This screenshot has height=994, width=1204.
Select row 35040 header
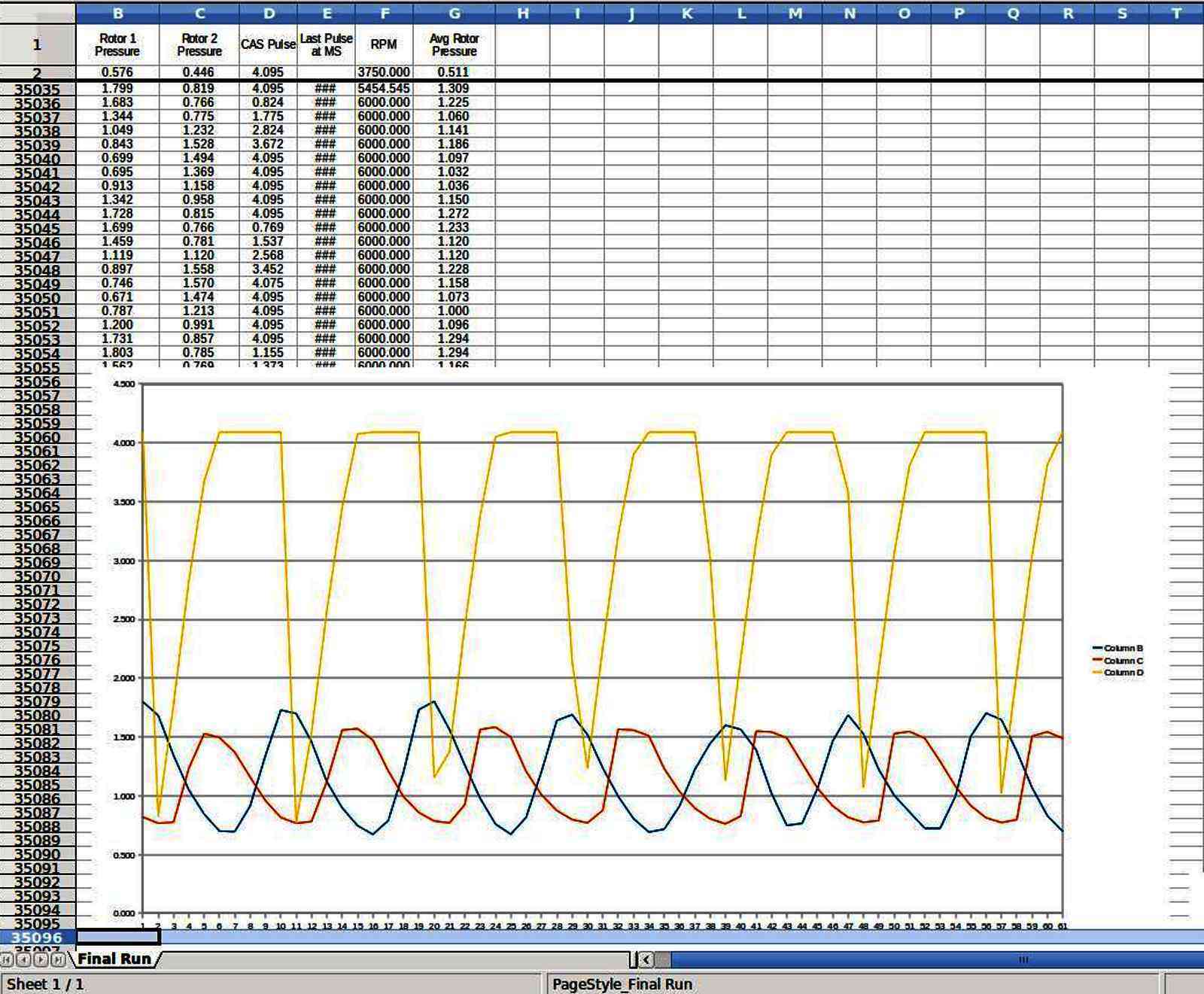coord(38,159)
